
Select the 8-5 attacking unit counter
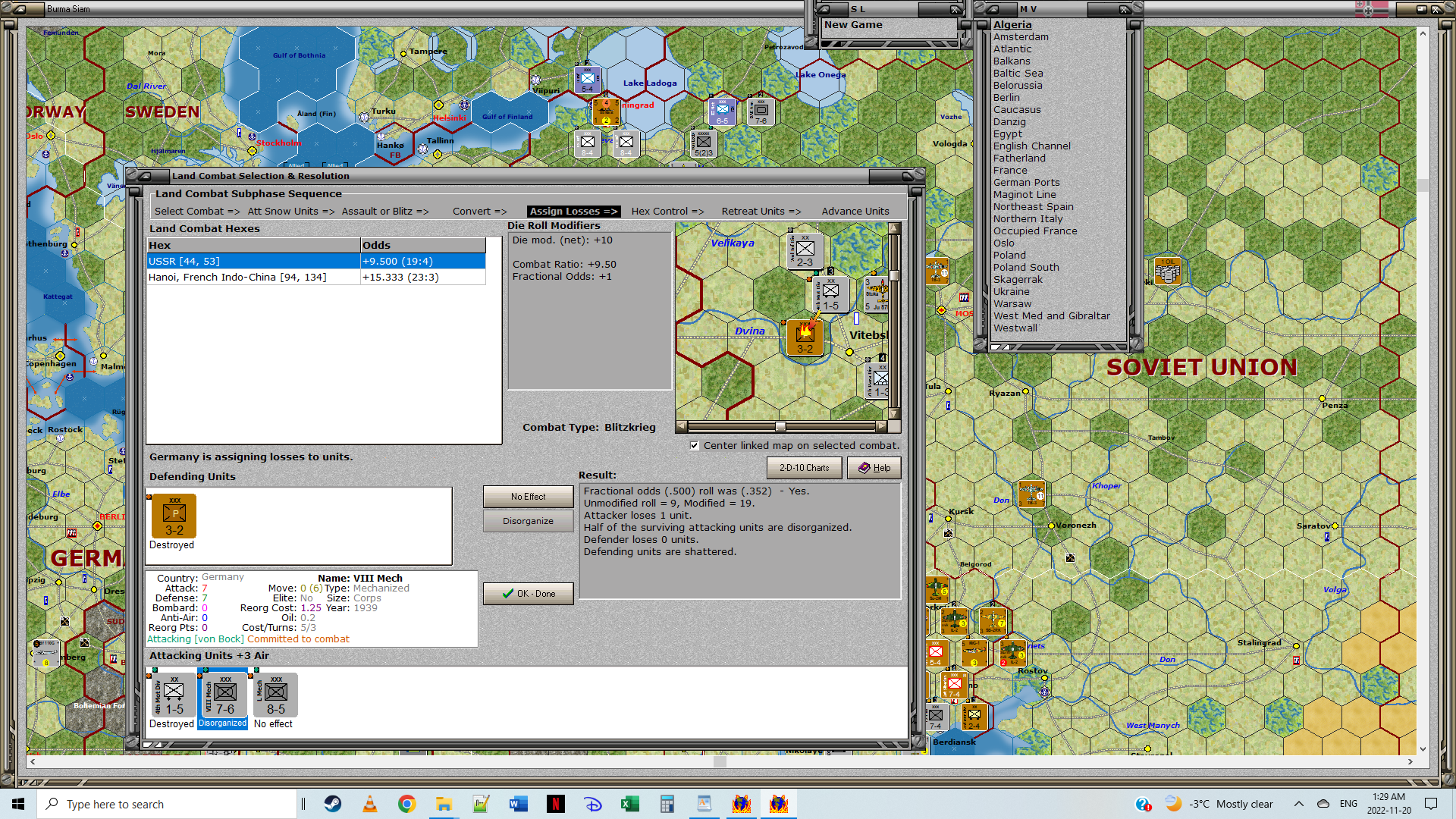[275, 695]
